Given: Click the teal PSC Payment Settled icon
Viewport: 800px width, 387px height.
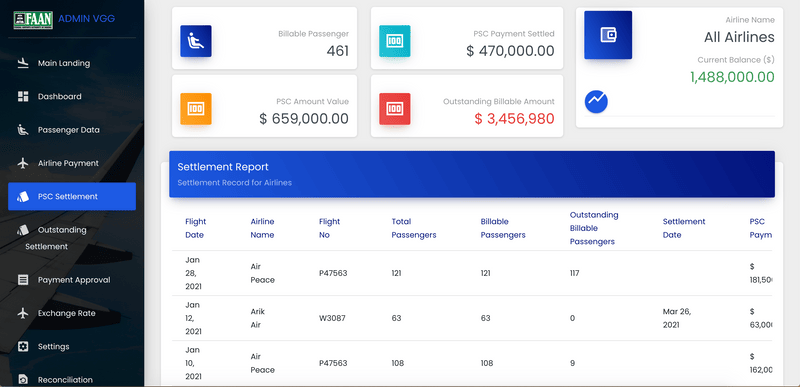Looking at the screenshot, I should click(x=394, y=41).
